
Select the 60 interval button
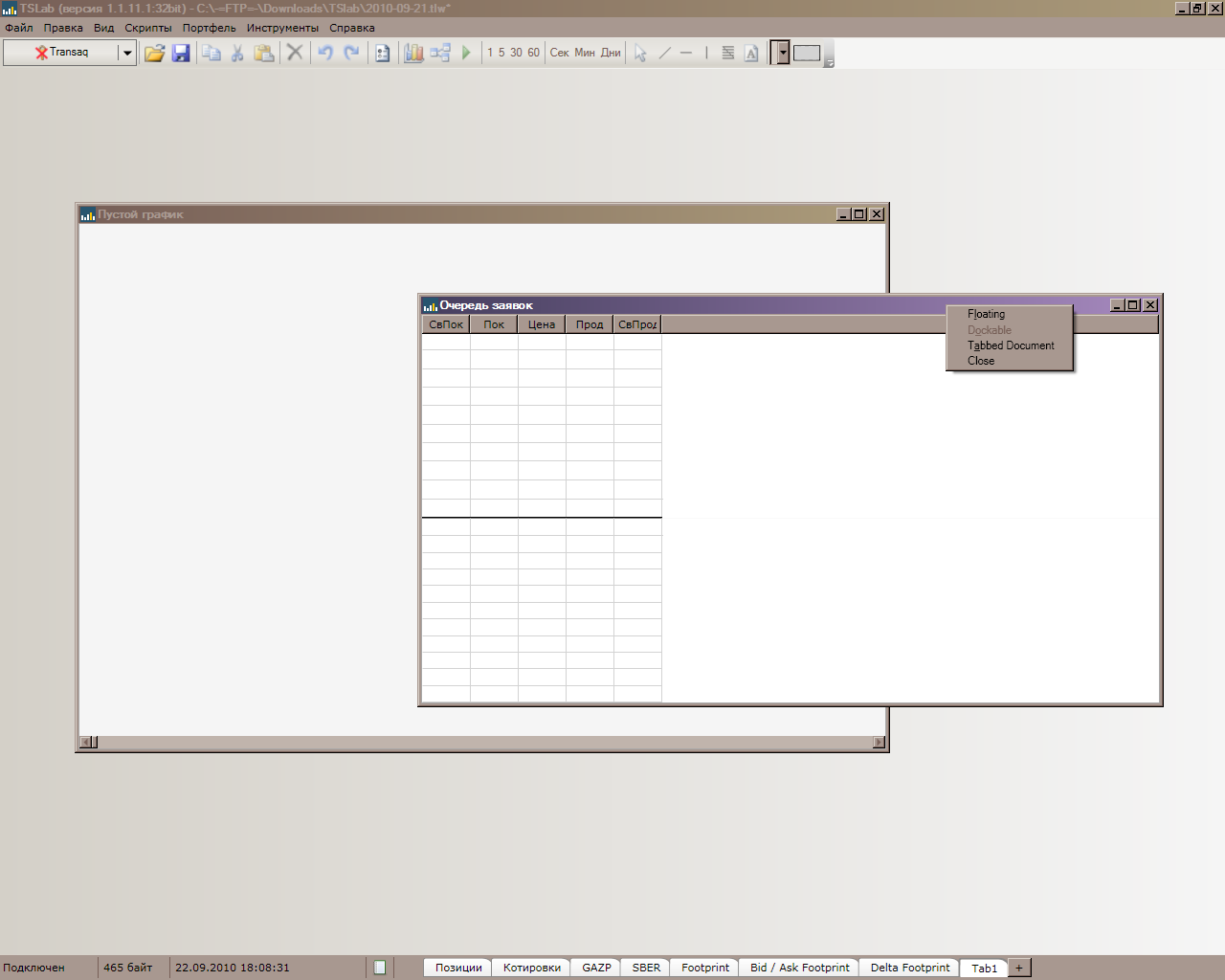tap(533, 53)
